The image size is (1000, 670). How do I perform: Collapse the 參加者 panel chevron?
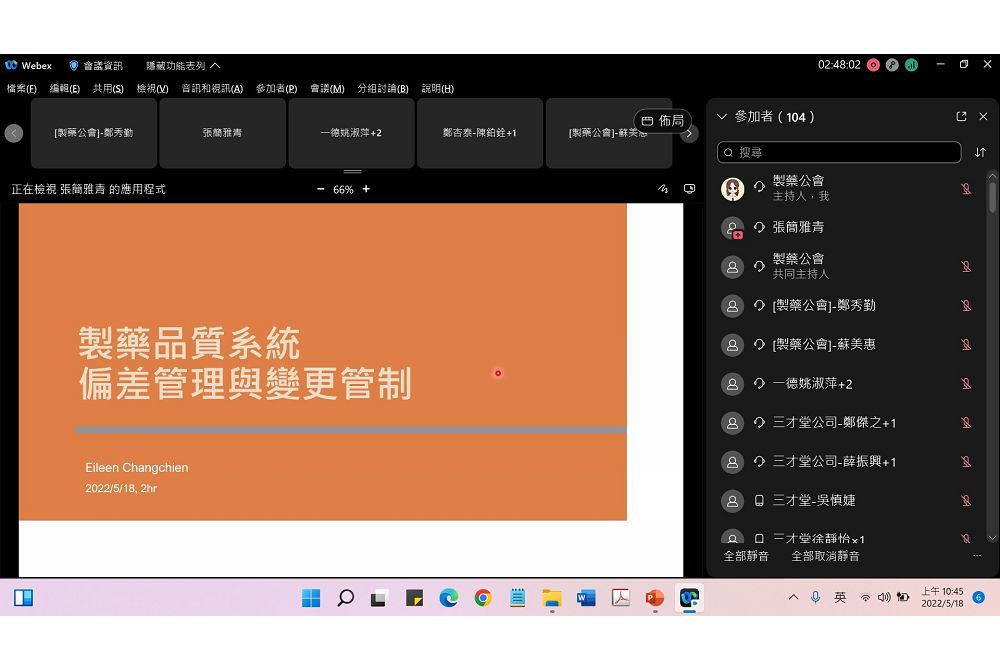(722, 117)
